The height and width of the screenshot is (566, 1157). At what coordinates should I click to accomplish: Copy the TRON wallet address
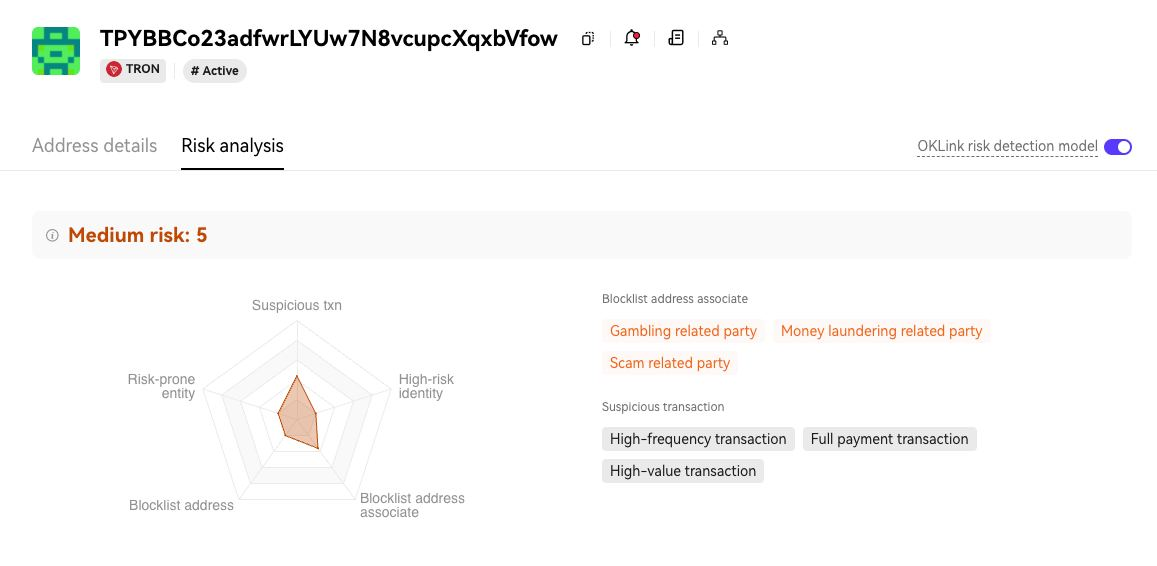pos(588,39)
